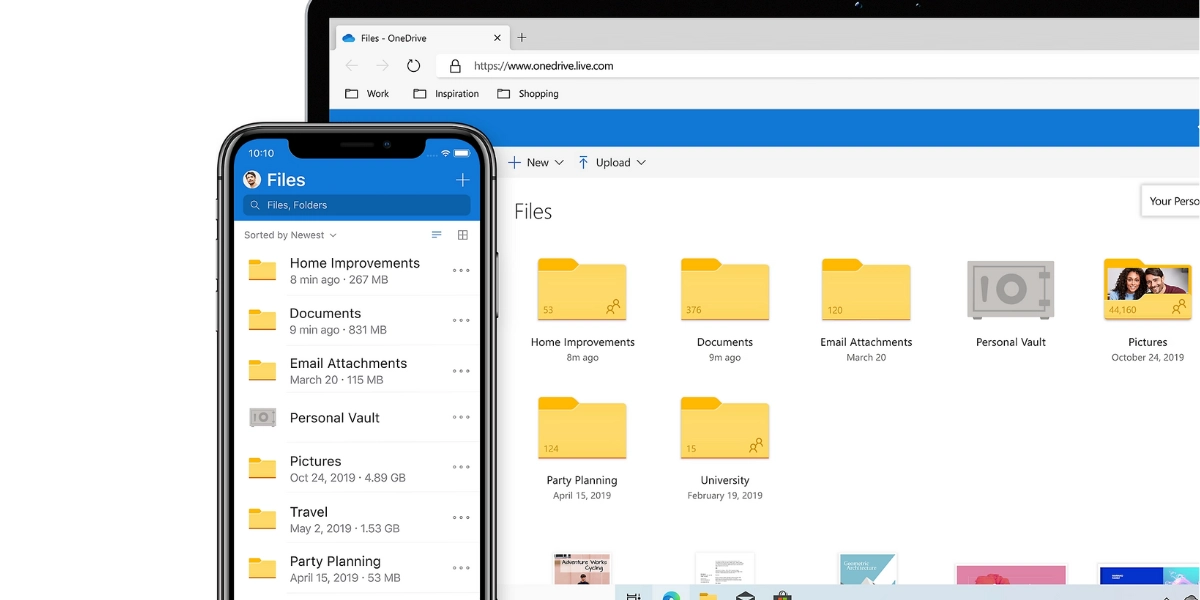Expand the Upload dropdown menu

tap(611, 162)
